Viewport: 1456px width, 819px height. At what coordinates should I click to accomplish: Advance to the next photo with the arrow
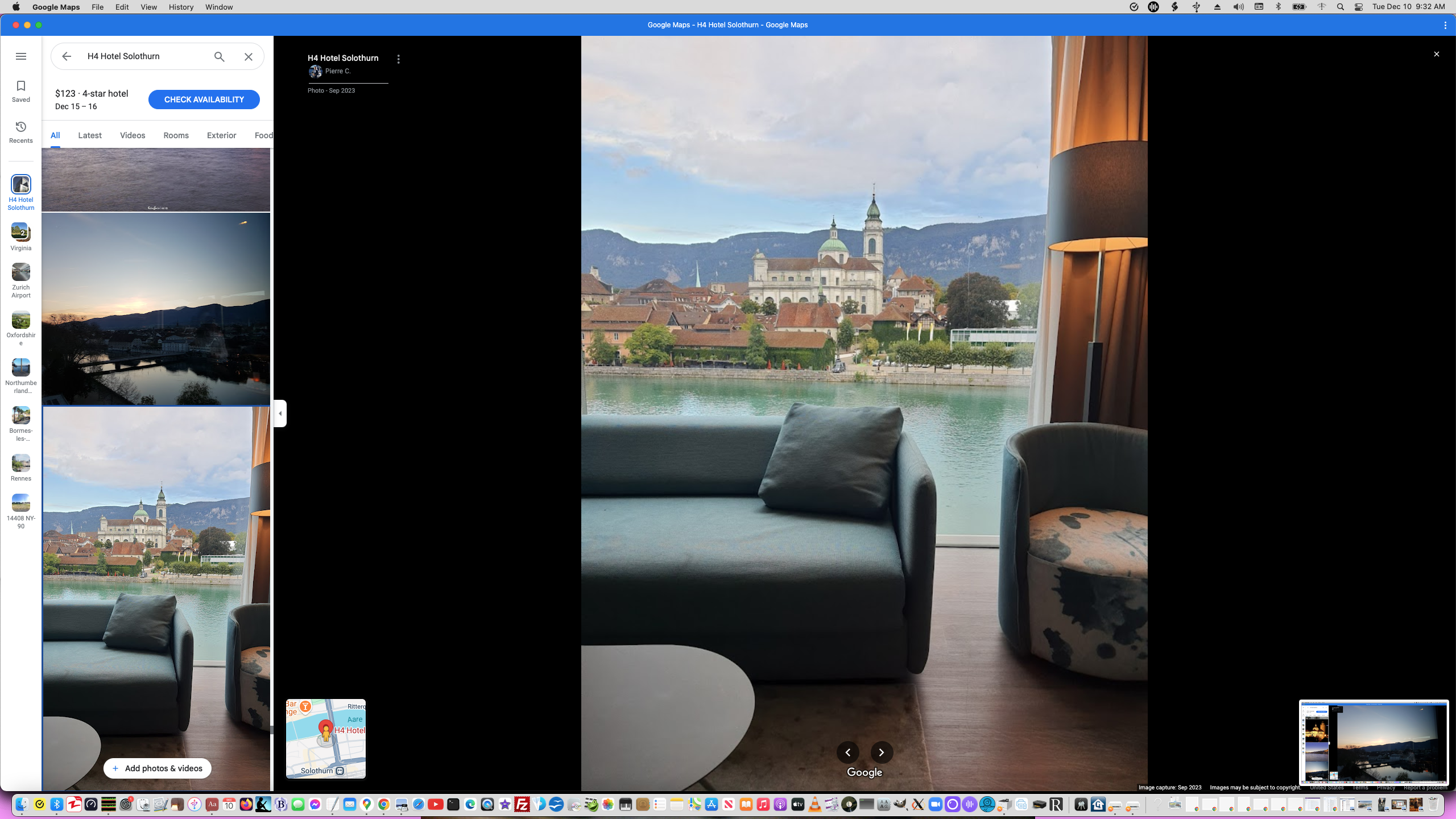pyautogui.click(x=882, y=752)
